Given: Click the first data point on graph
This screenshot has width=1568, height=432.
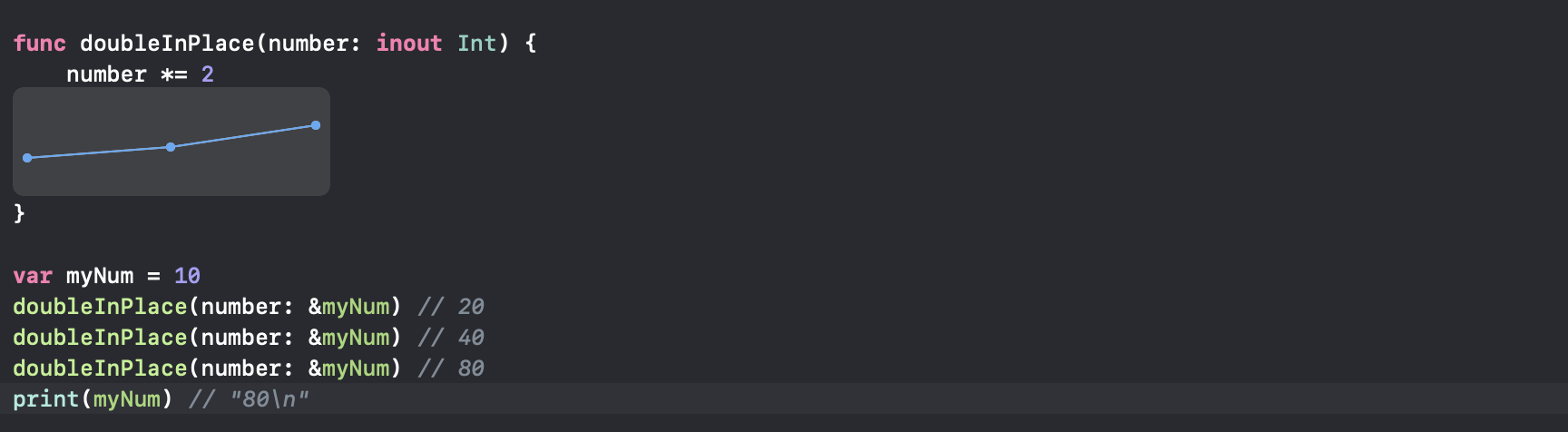Looking at the screenshot, I should (x=27, y=158).
